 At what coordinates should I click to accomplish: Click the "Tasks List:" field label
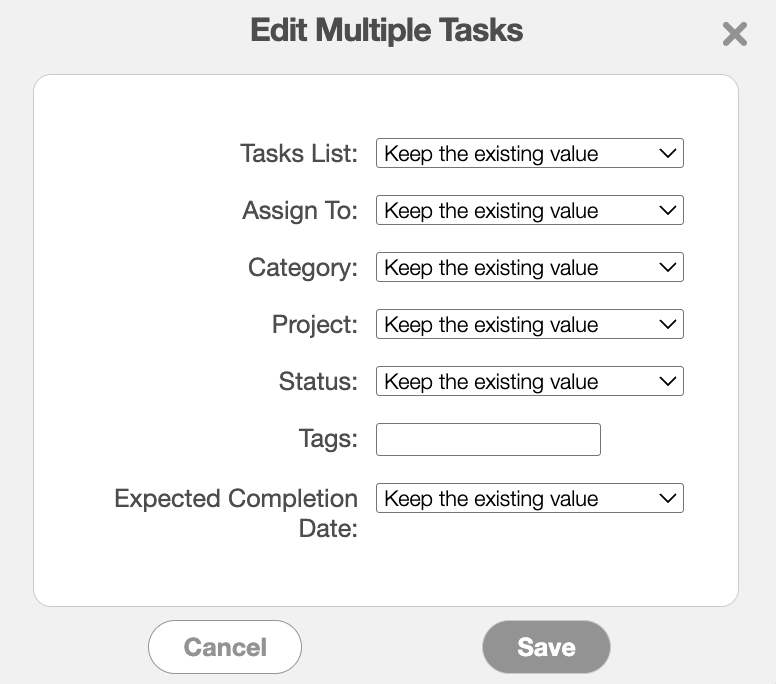tap(298, 153)
